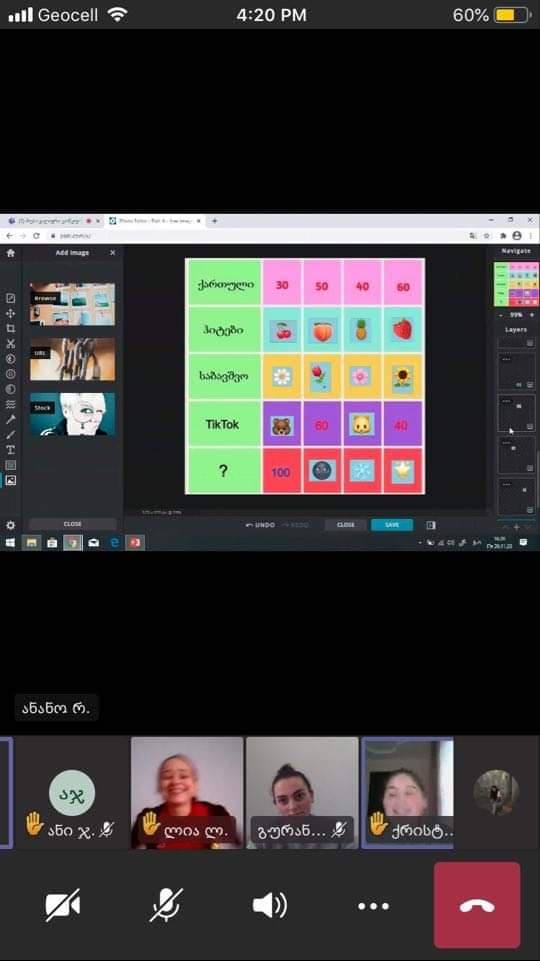Click the pineapple emoji cell
The height and width of the screenshot is (961, 540).
(362, 330)
